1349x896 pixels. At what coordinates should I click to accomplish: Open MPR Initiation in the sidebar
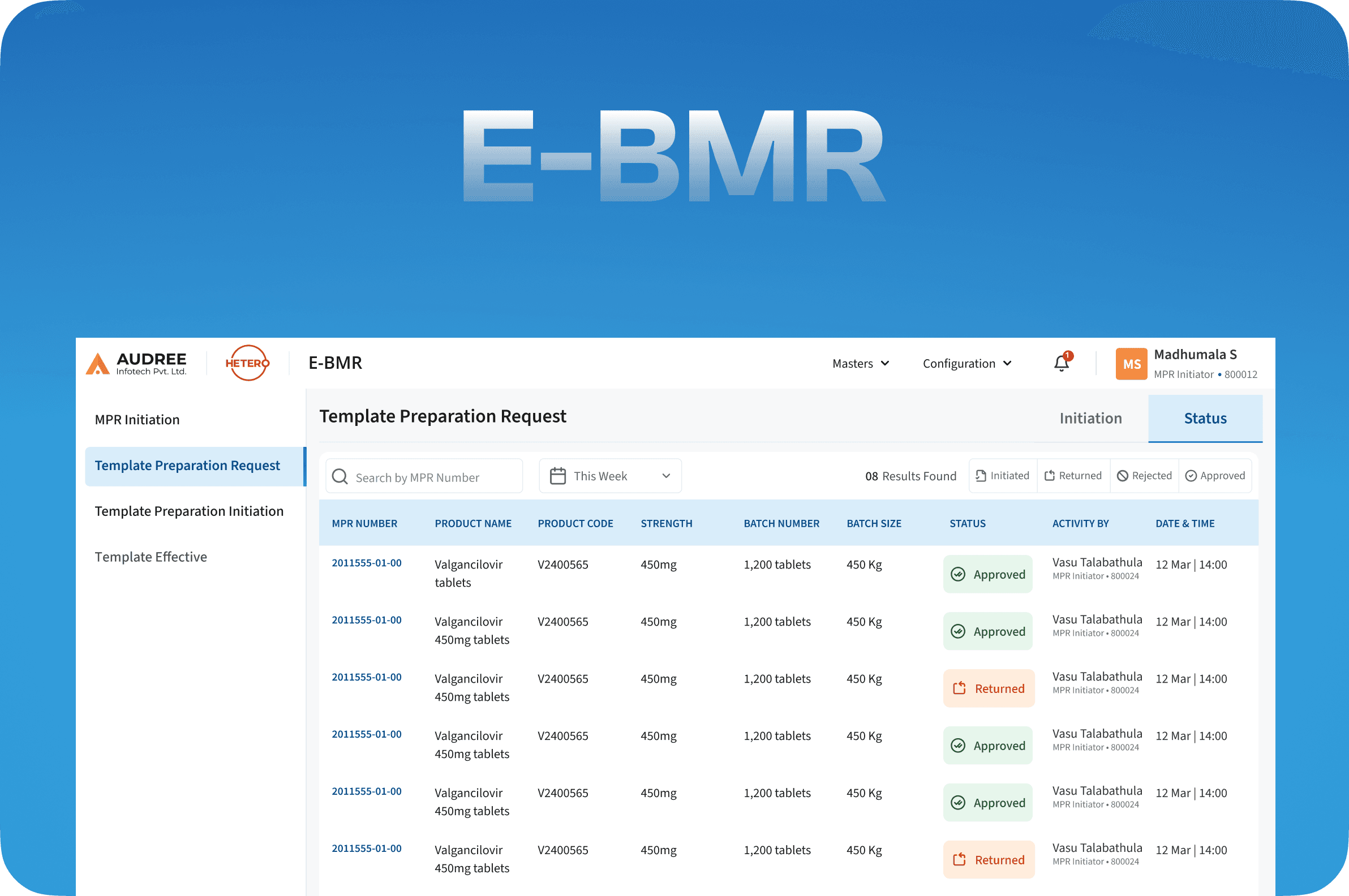tap(137, 420)
